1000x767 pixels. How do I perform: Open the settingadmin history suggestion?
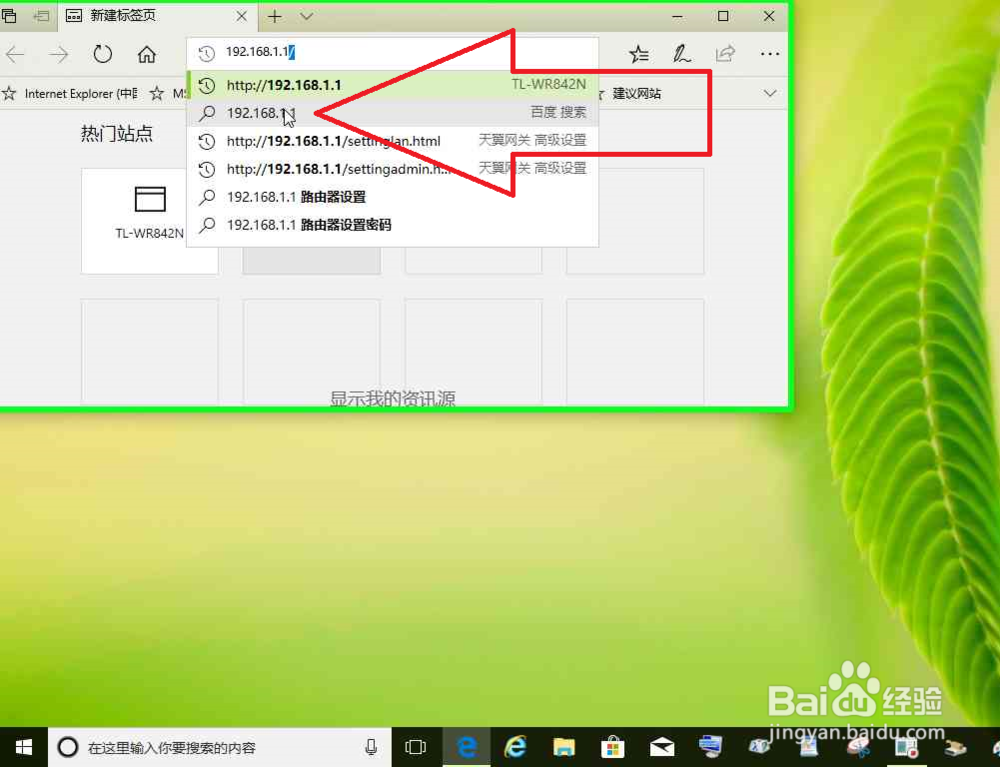[x=393, y=169]
